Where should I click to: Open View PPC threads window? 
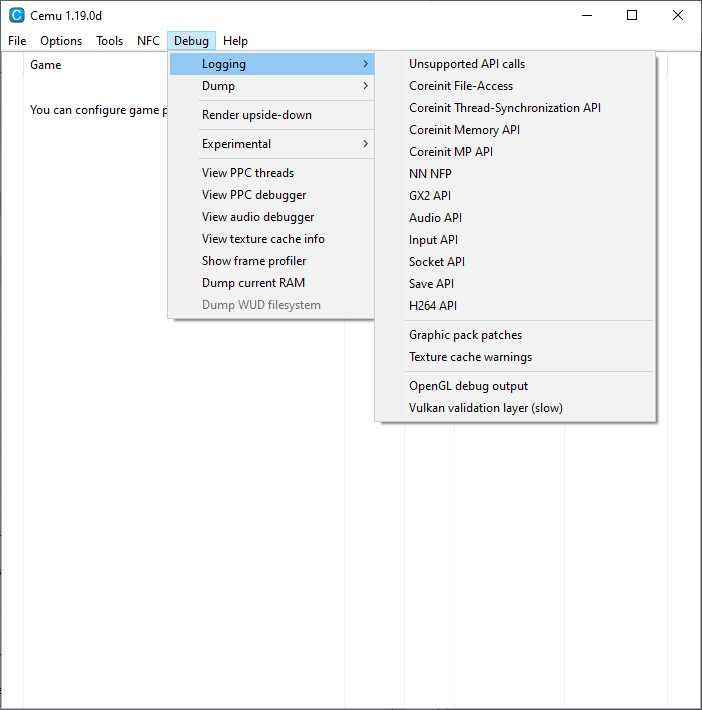coord(272,173)
